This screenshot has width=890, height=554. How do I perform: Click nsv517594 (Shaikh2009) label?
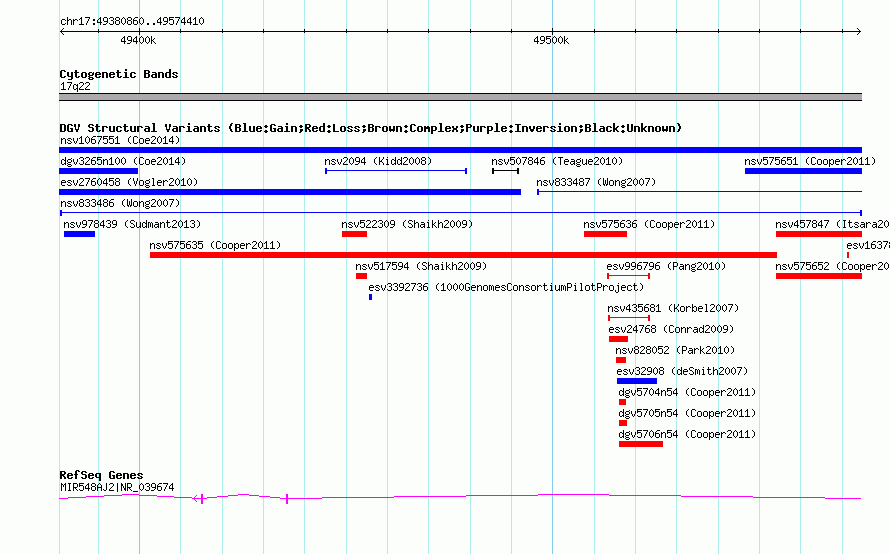tap(421, 266)
